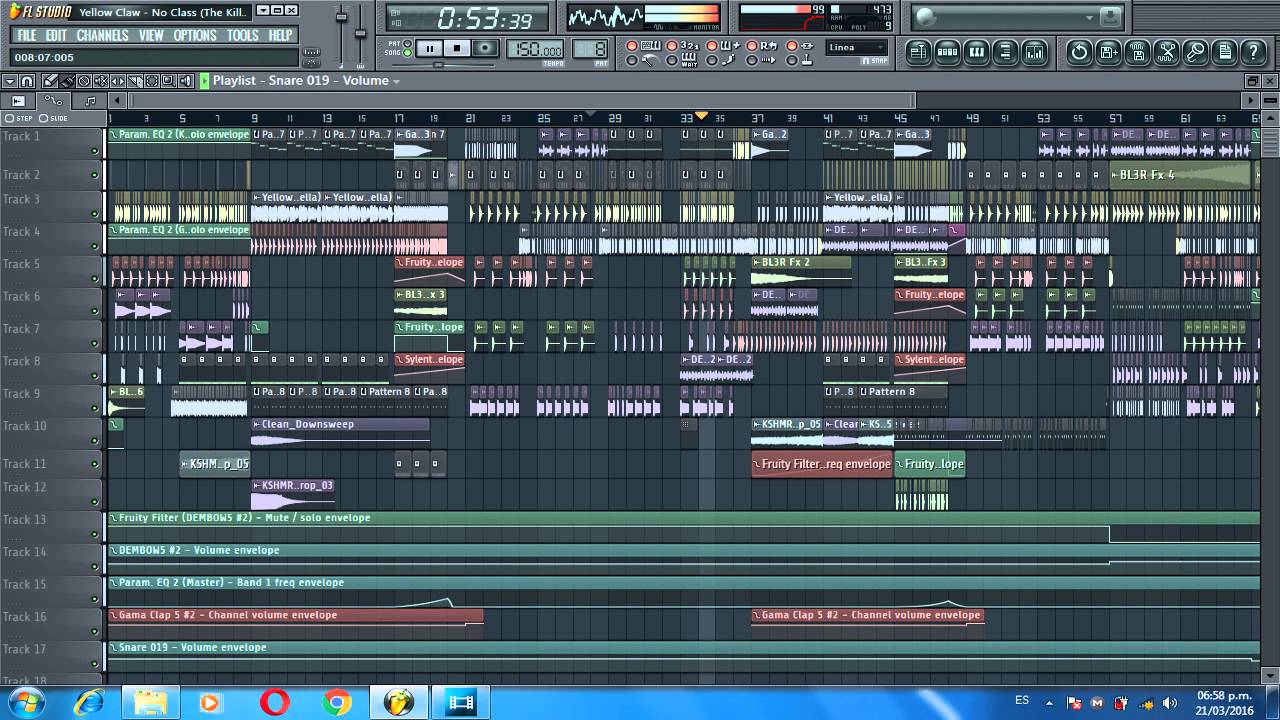Open Opera browser from the taskbar
The width and height of the screenshot is (1280, 720).
point(275,703)
